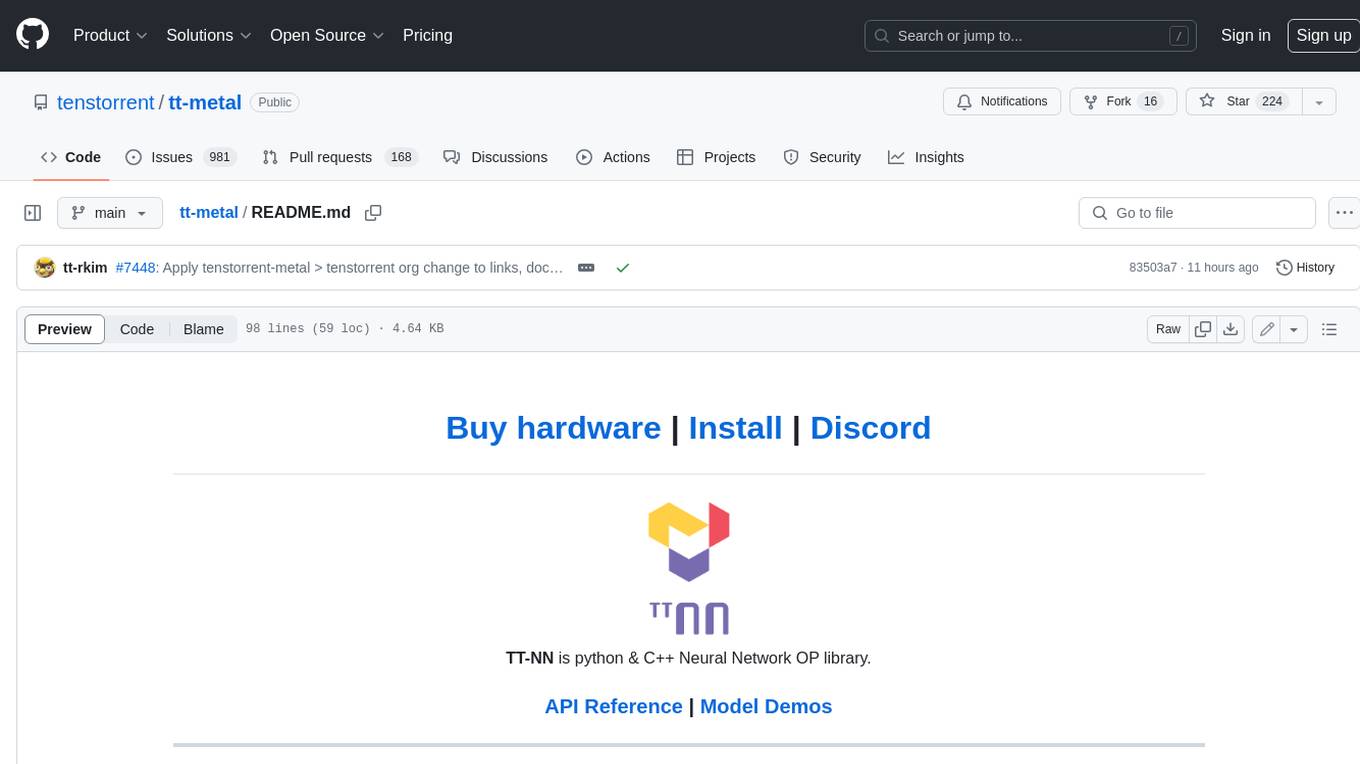1360x764 pixels.
Task: Download the raw file
Action: pos(1231,329)
